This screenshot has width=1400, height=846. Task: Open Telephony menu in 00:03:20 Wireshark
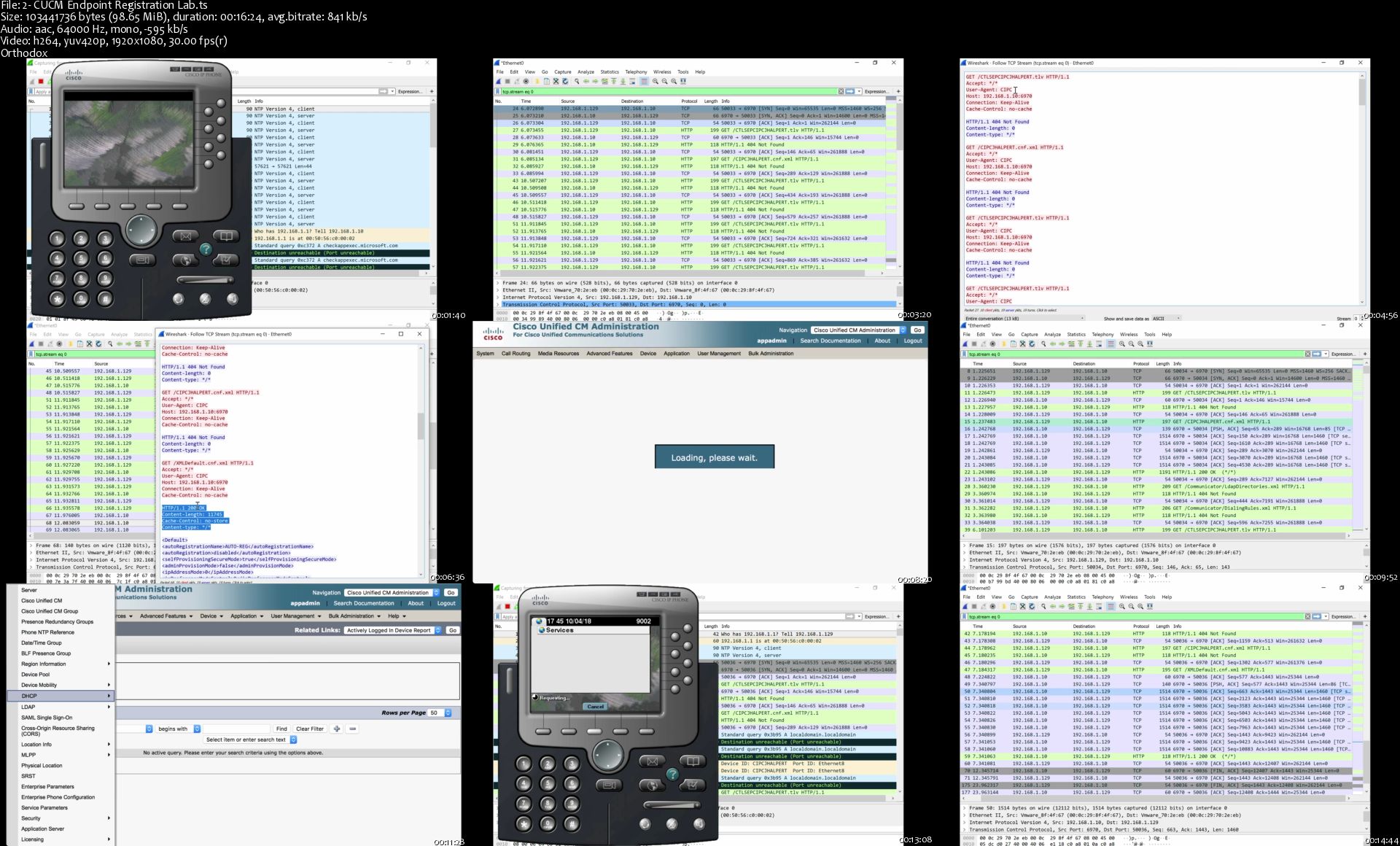(636, 71)
